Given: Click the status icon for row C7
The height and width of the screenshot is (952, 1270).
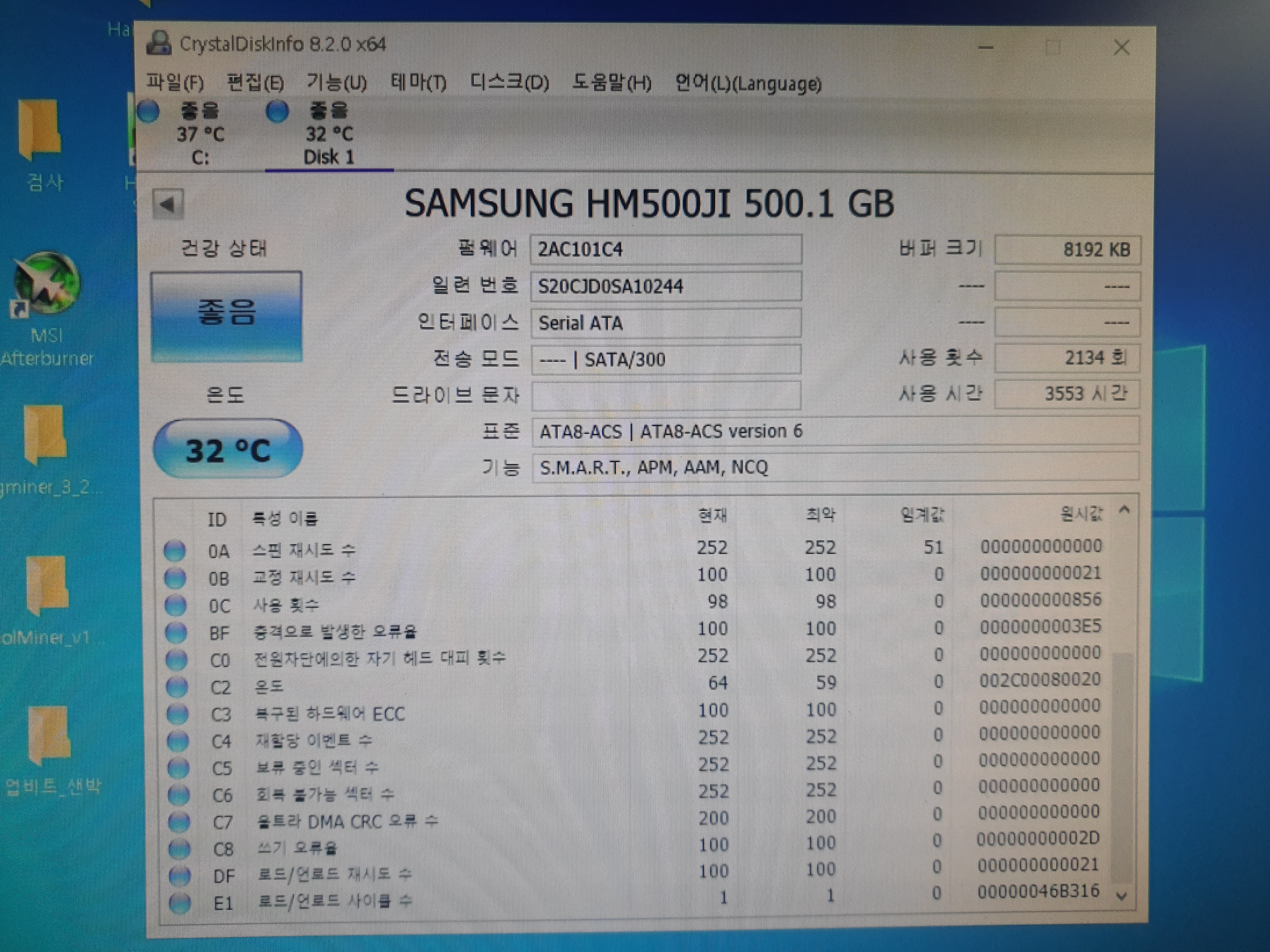Looking at the screenshot, I should (x=179, y=822).
